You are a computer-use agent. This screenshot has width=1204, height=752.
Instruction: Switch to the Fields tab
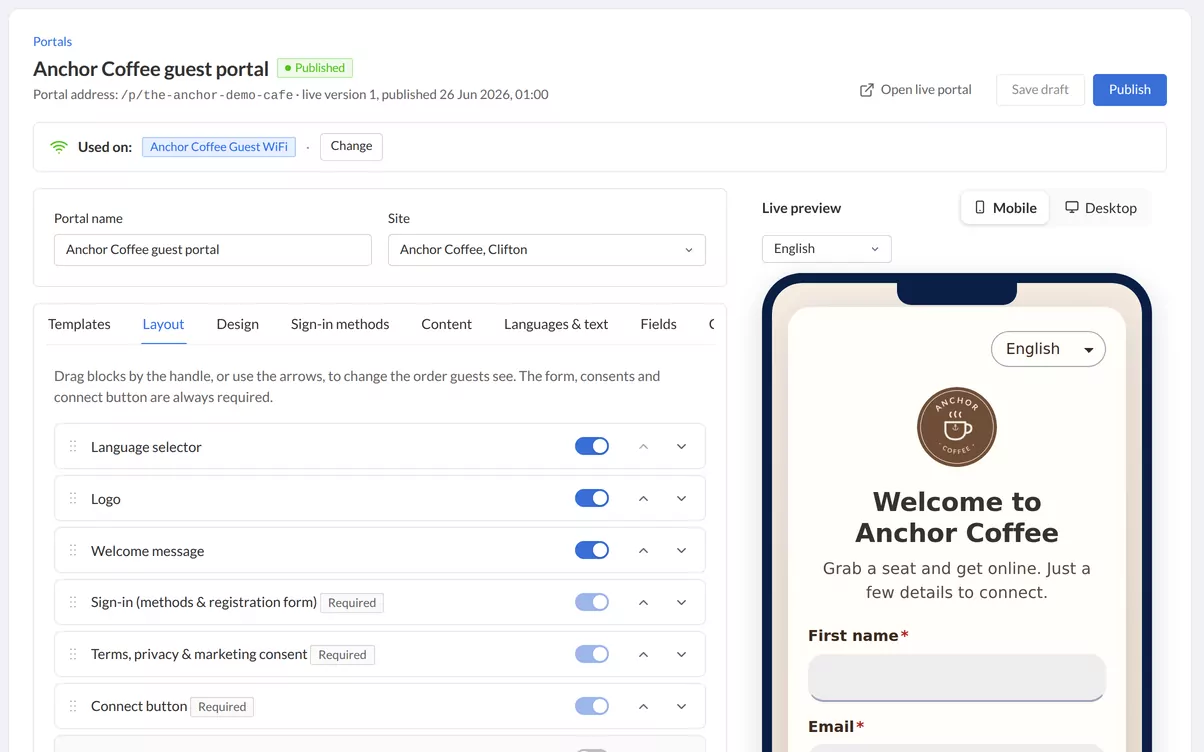(658, 324)
